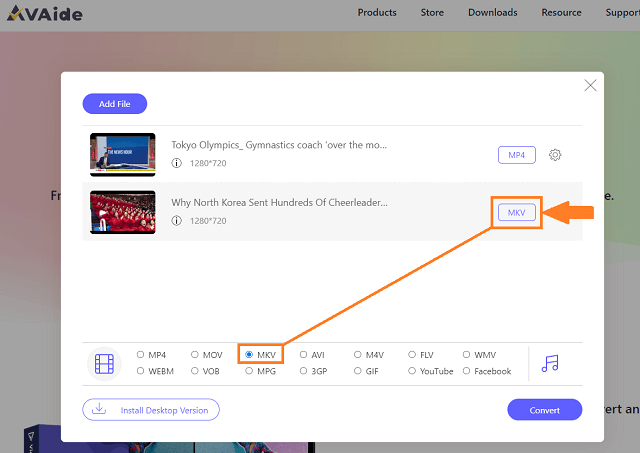
Task: Open Store menu item
Action: [432, 13]
